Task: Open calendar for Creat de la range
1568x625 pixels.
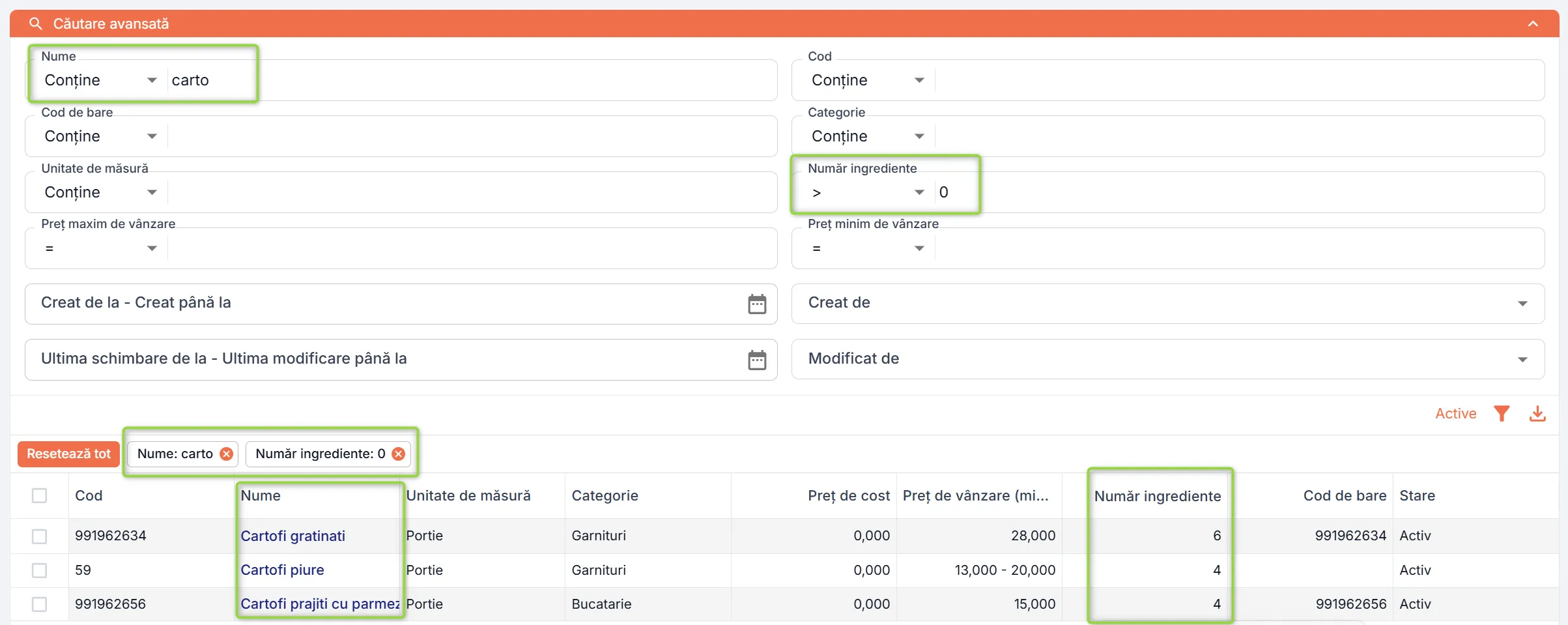Action: [757, 304]
